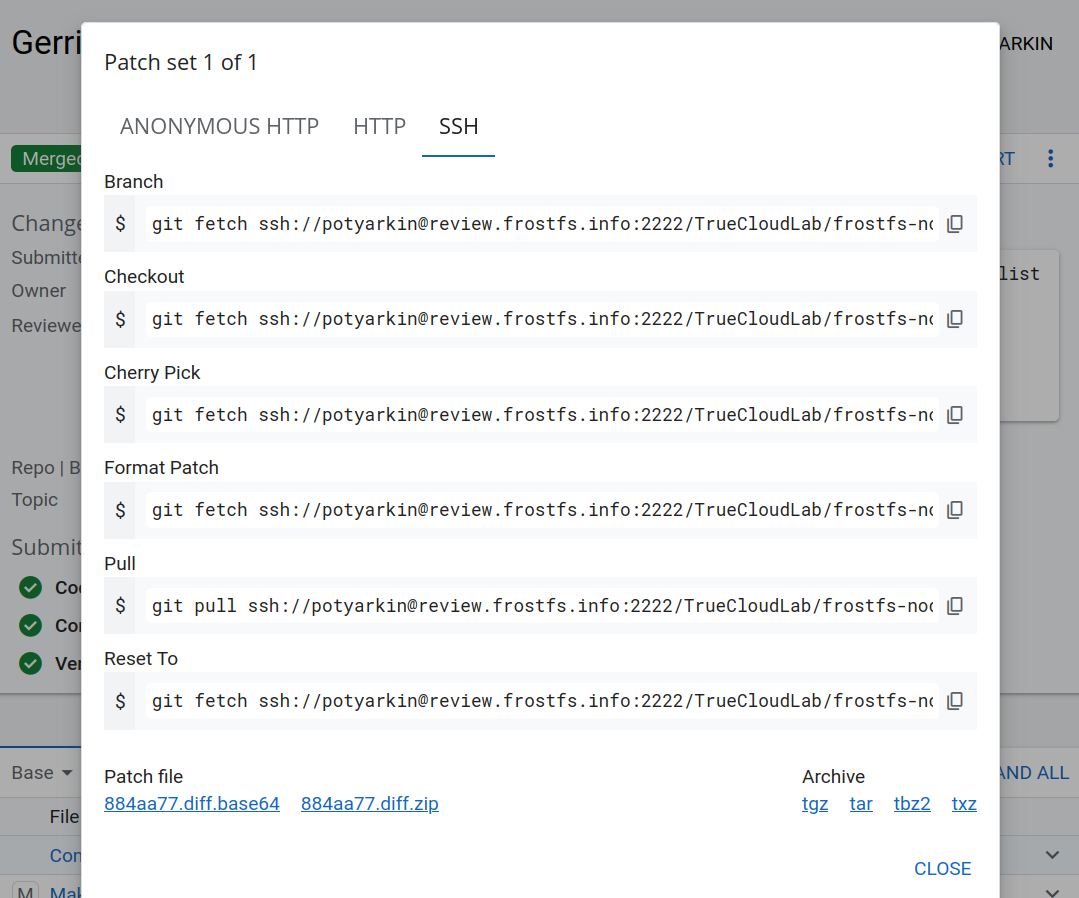Open the Base patchset dropdown
The width and height of the screenshot is (1079, 898).
pyautogui.click(x=42, y=773)
